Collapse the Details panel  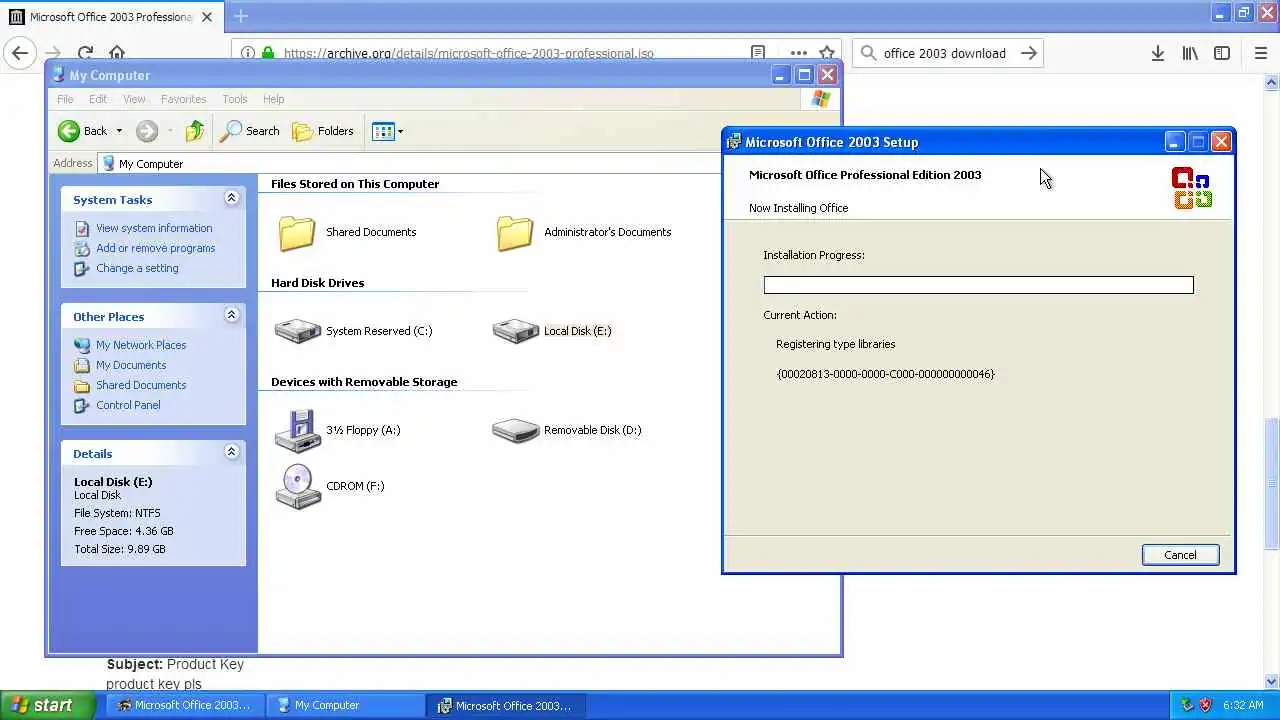tap(231, 452)
